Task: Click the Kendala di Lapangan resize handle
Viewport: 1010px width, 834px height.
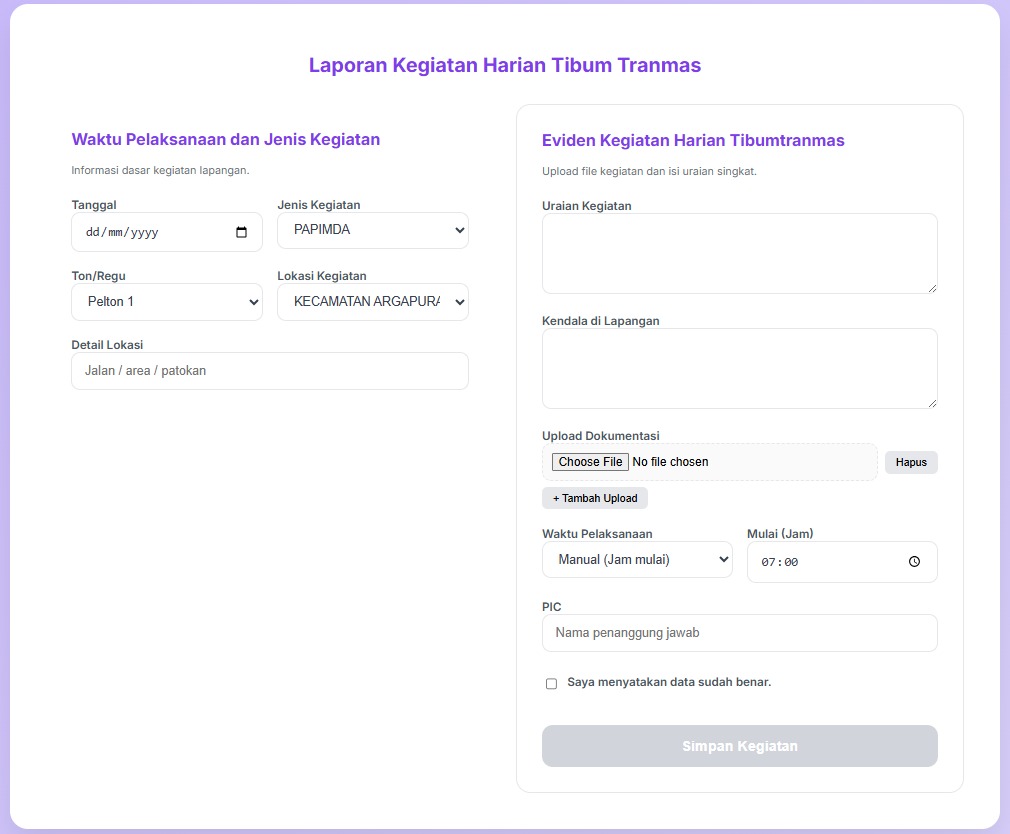Action: (x=933, y=404)
